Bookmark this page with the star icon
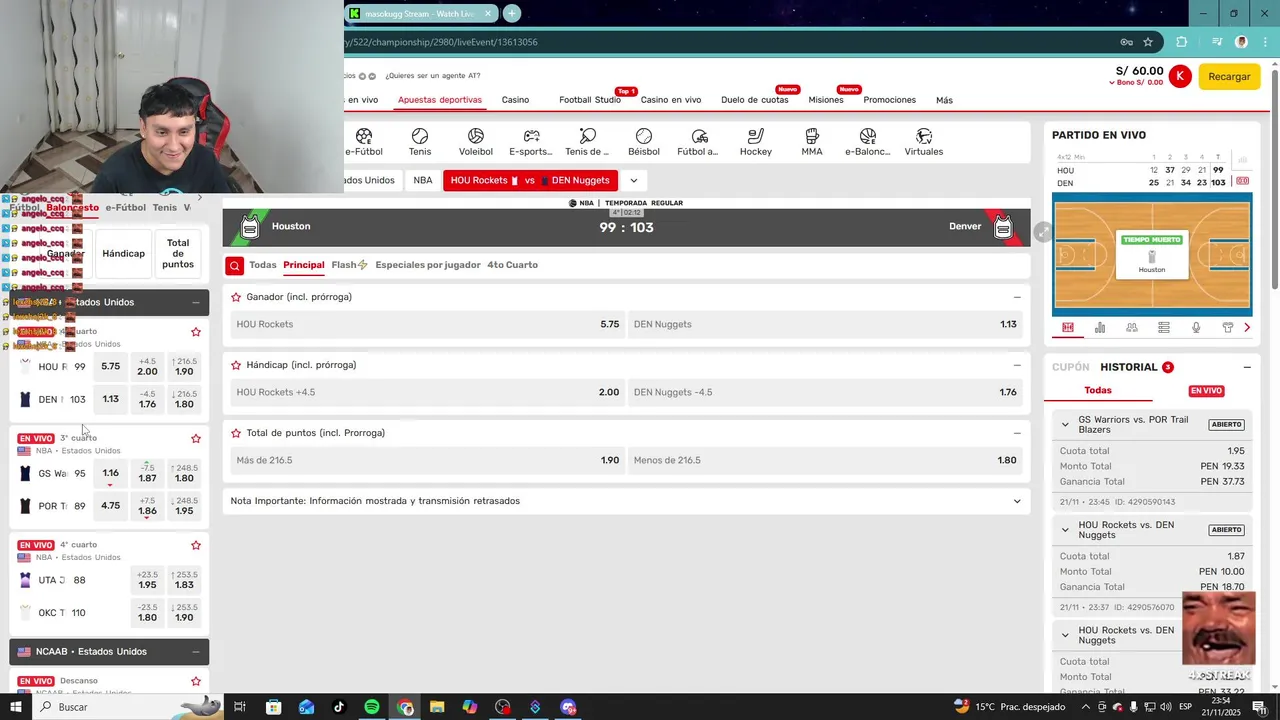This screenshot has width=1280, height=720. tap(1148, 42)
